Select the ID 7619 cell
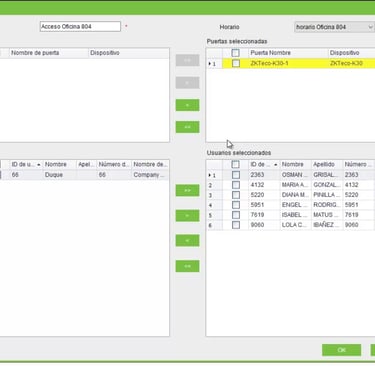 tap(264, 215)
